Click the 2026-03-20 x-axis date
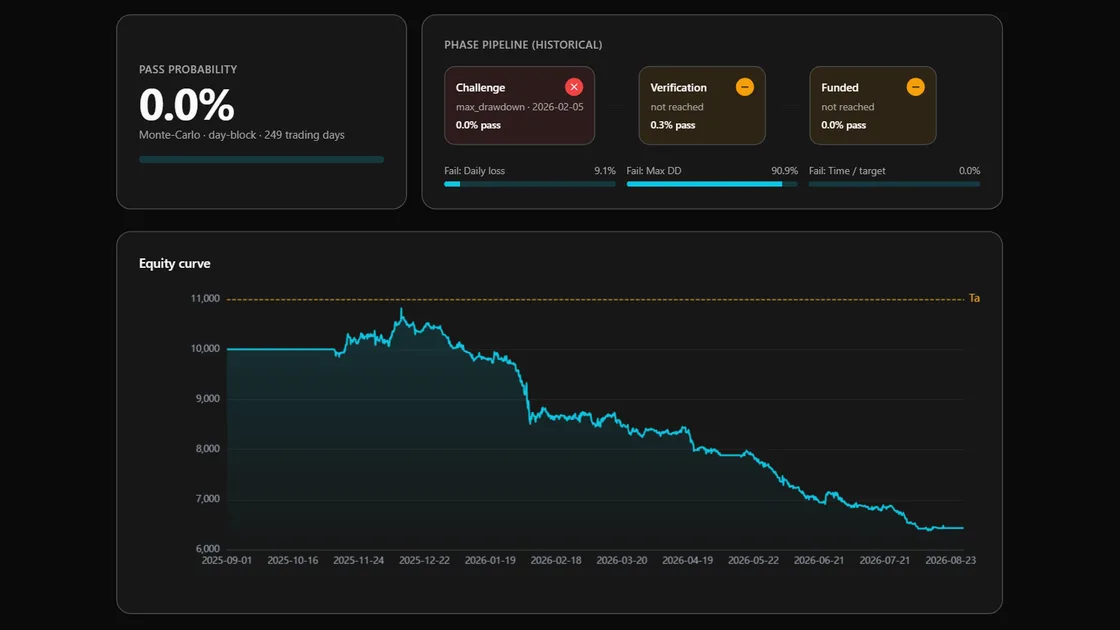This screenshot has height=630, width=1120. click(x=621, y=561)
